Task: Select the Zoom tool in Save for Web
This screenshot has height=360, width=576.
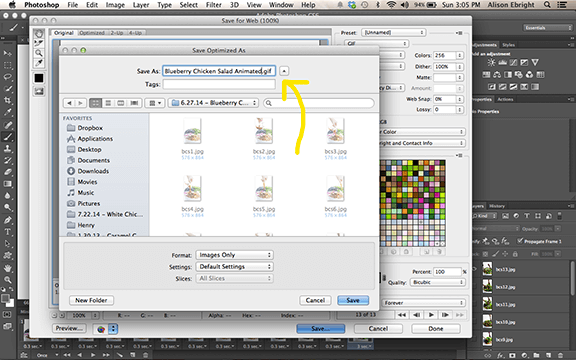Action: coord(39,53)
